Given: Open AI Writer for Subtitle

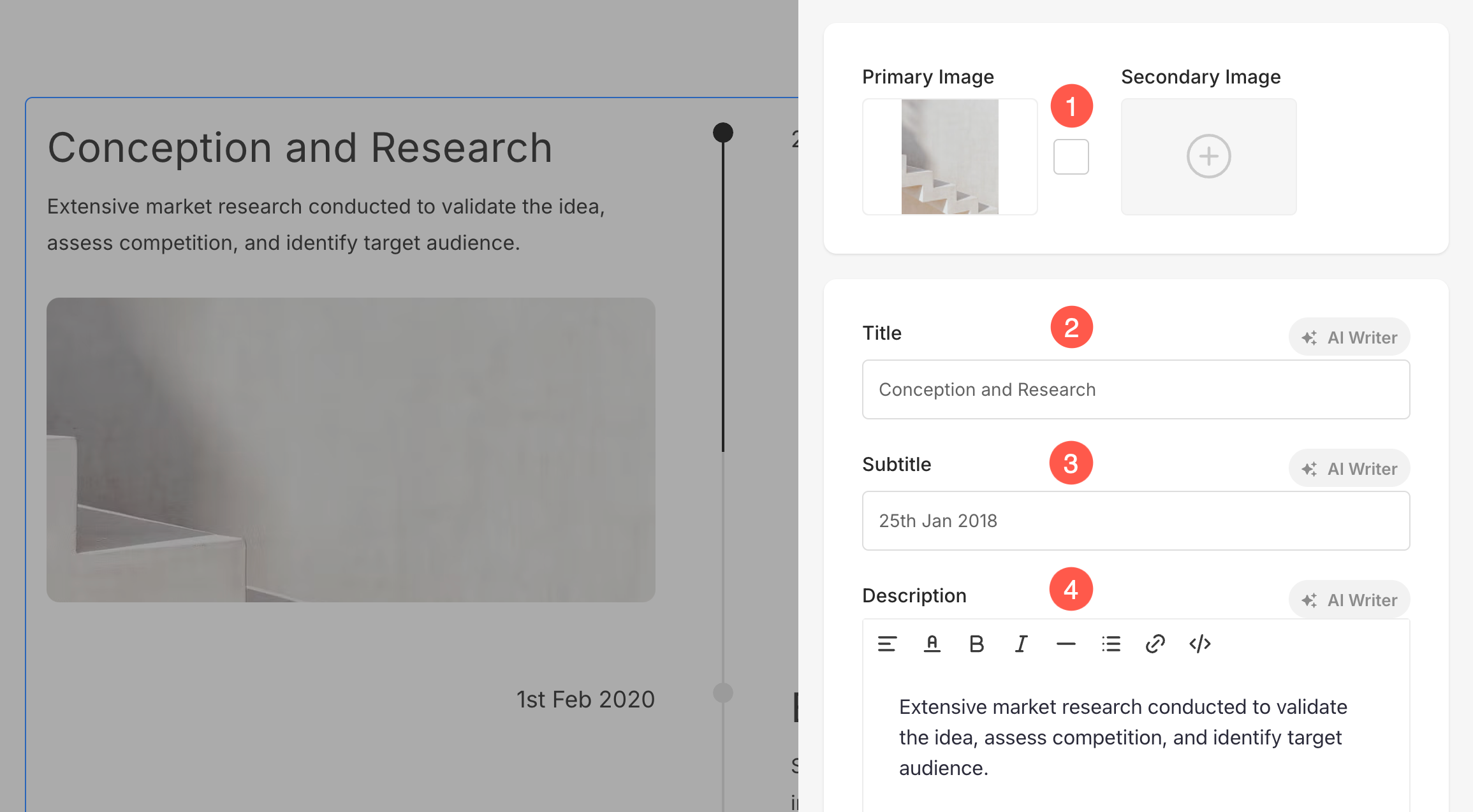Looking at the screenshot, I should 1349,468.
